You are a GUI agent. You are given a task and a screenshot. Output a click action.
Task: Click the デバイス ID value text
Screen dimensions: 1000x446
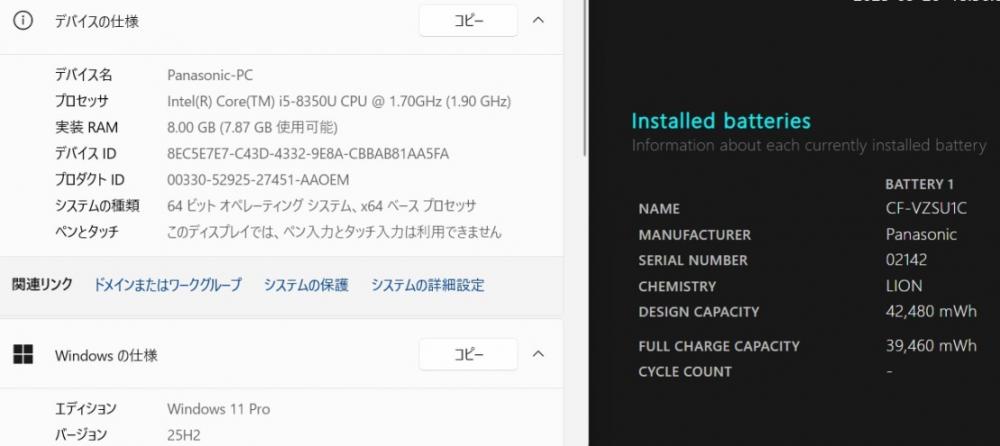[x=308, y=153]
